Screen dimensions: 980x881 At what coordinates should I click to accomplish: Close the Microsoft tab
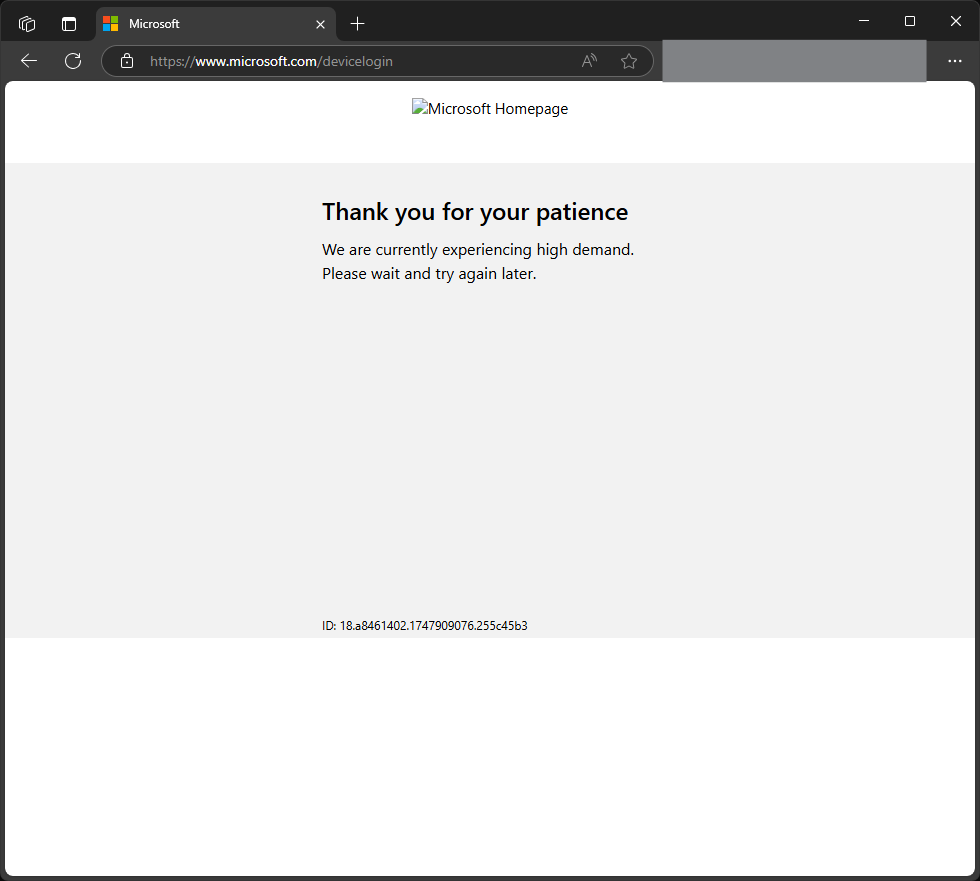click(x=320, y=24)
